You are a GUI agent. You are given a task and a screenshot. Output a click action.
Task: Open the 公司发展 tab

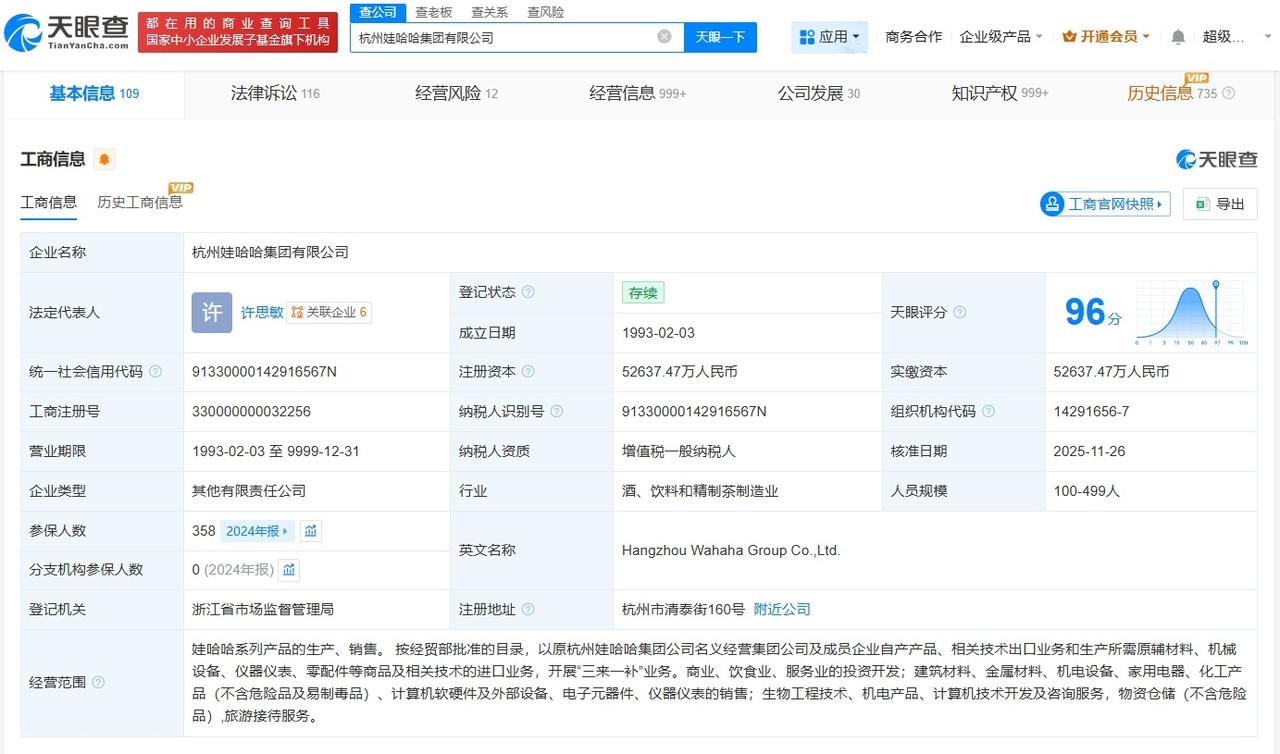point(819,93)
